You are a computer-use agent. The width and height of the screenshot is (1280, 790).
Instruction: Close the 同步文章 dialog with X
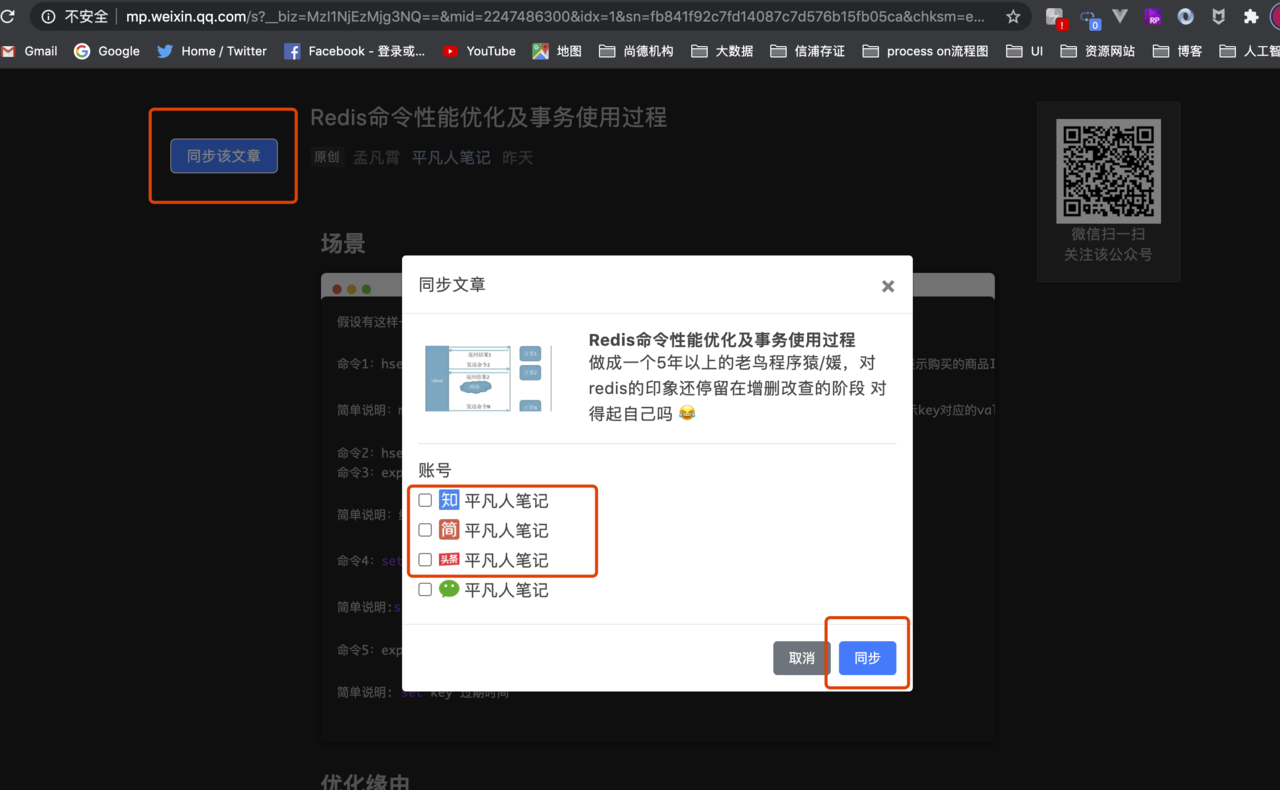[x=887, y=286]
